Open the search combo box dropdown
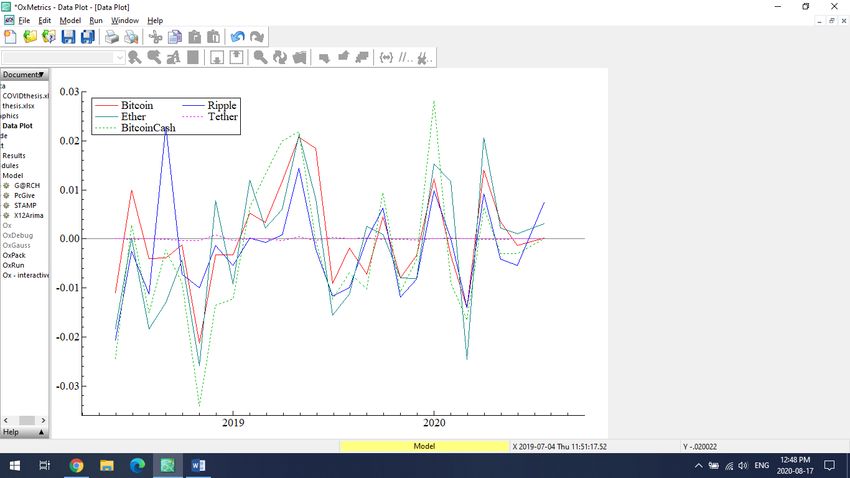Screen dimensions: 850x478 point(120,57)
